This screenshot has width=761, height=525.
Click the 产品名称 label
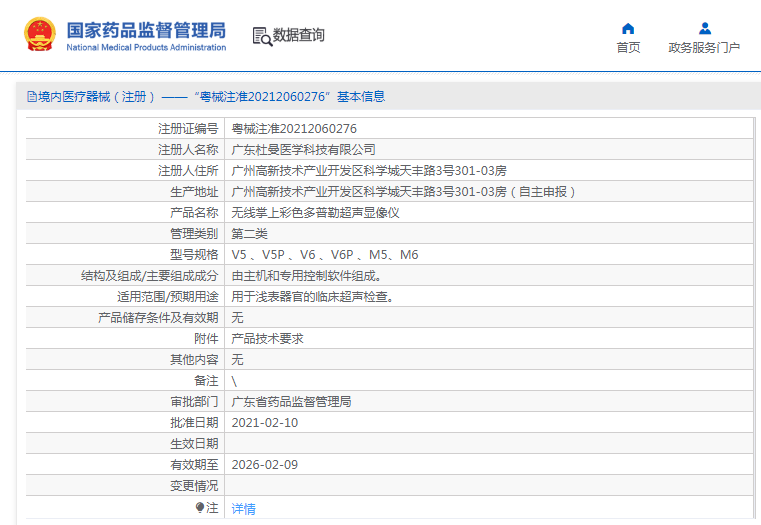pos(194,213)
